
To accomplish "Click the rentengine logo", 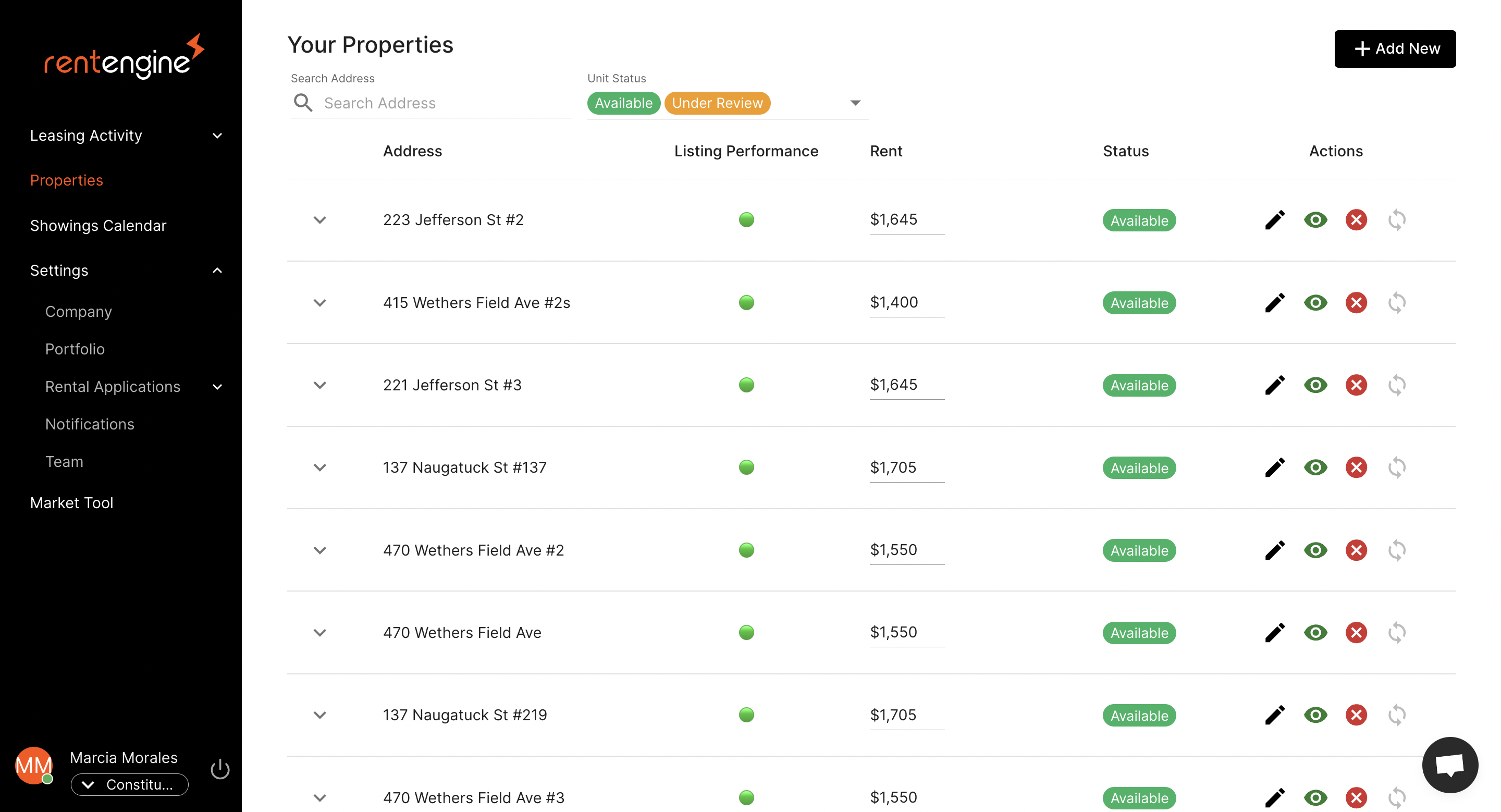I will (x=124, y=56).
